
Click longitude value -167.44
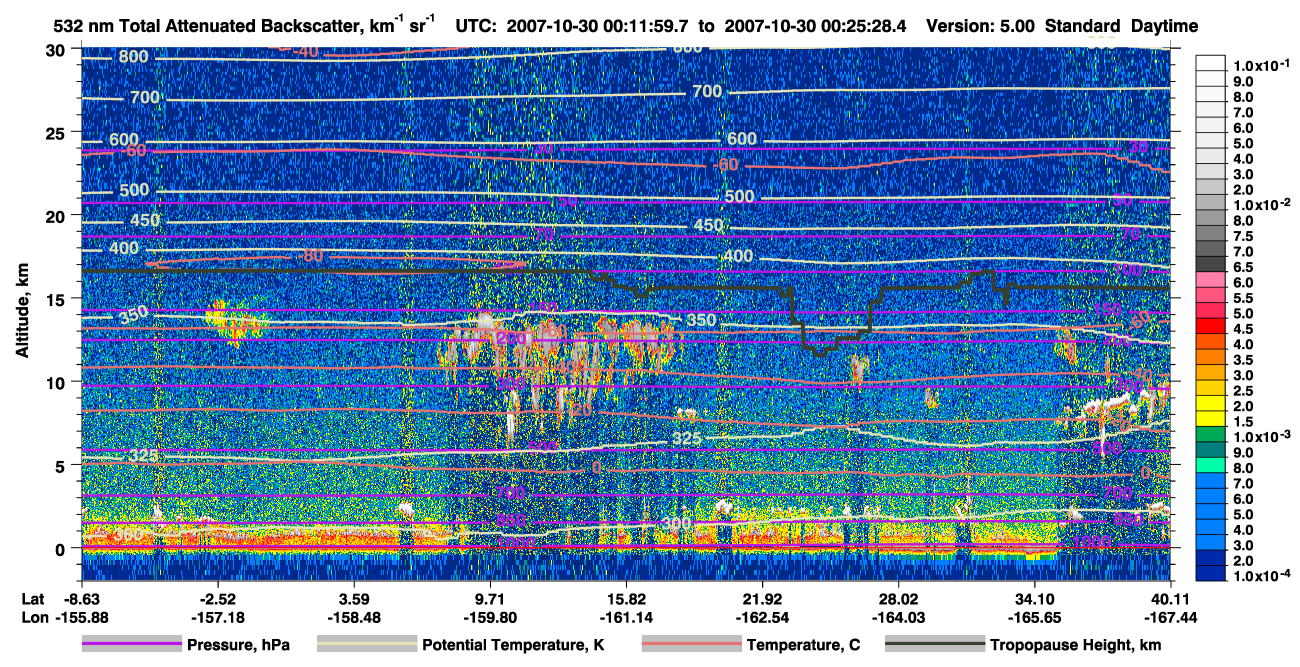pos(1170,617)
